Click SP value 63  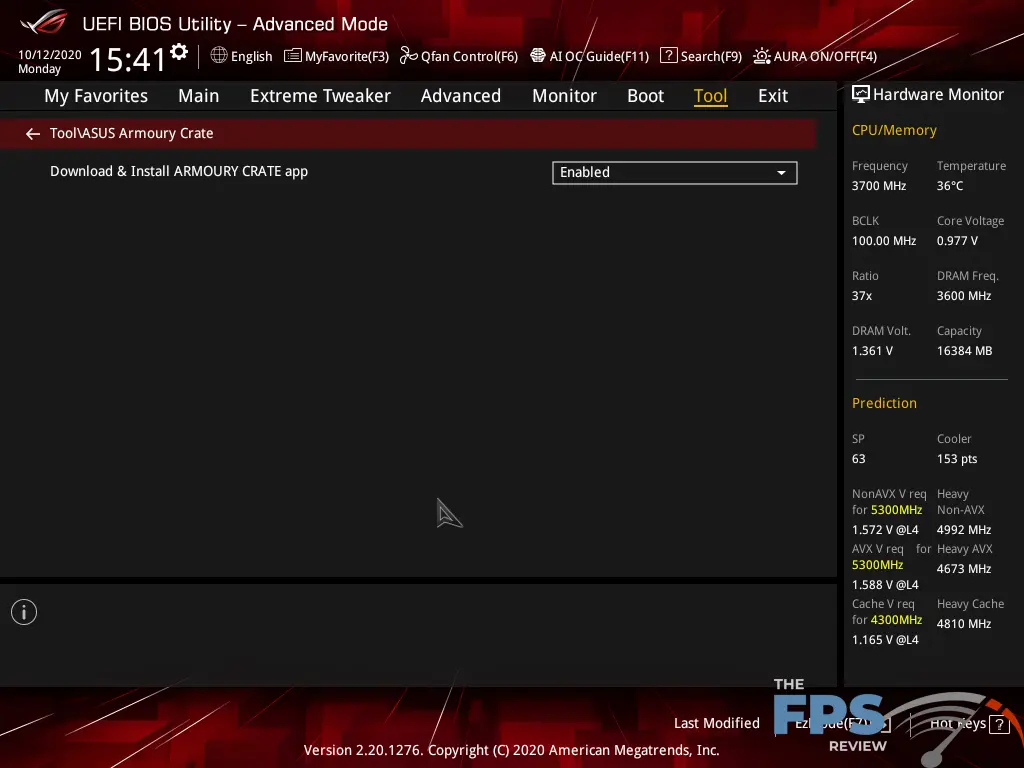pyautogui.click(x=858, y=458)
